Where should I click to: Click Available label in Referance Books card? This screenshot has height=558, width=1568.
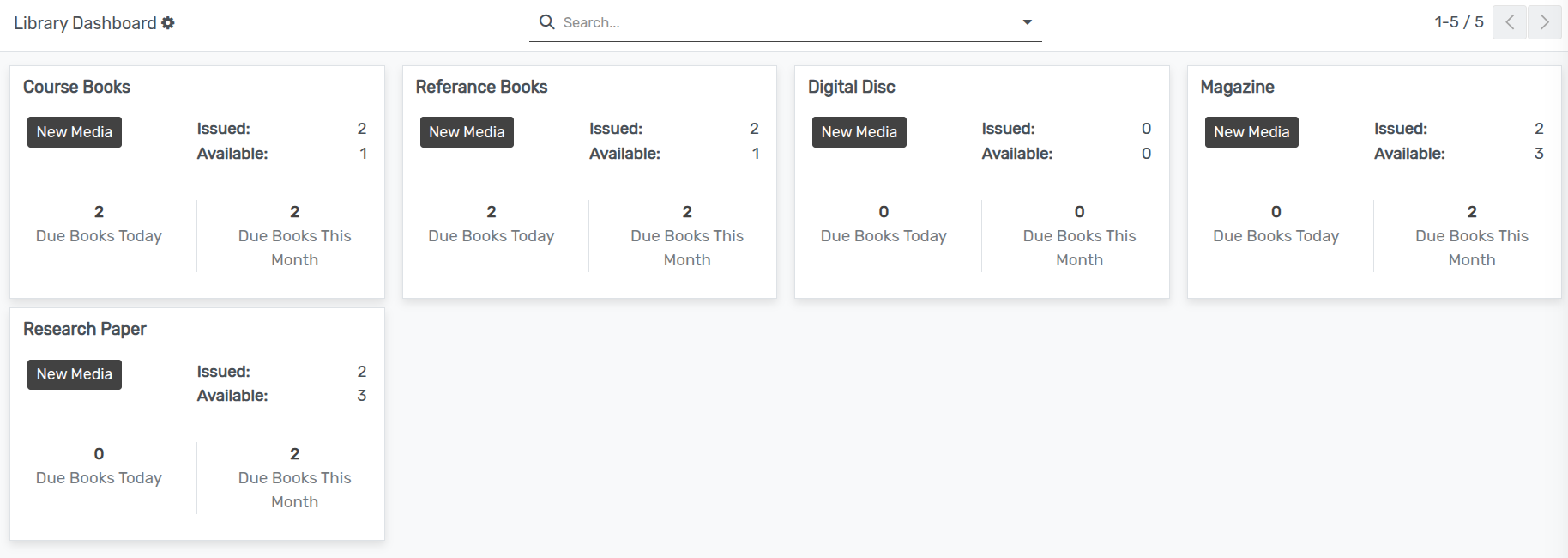coord(624,154)
